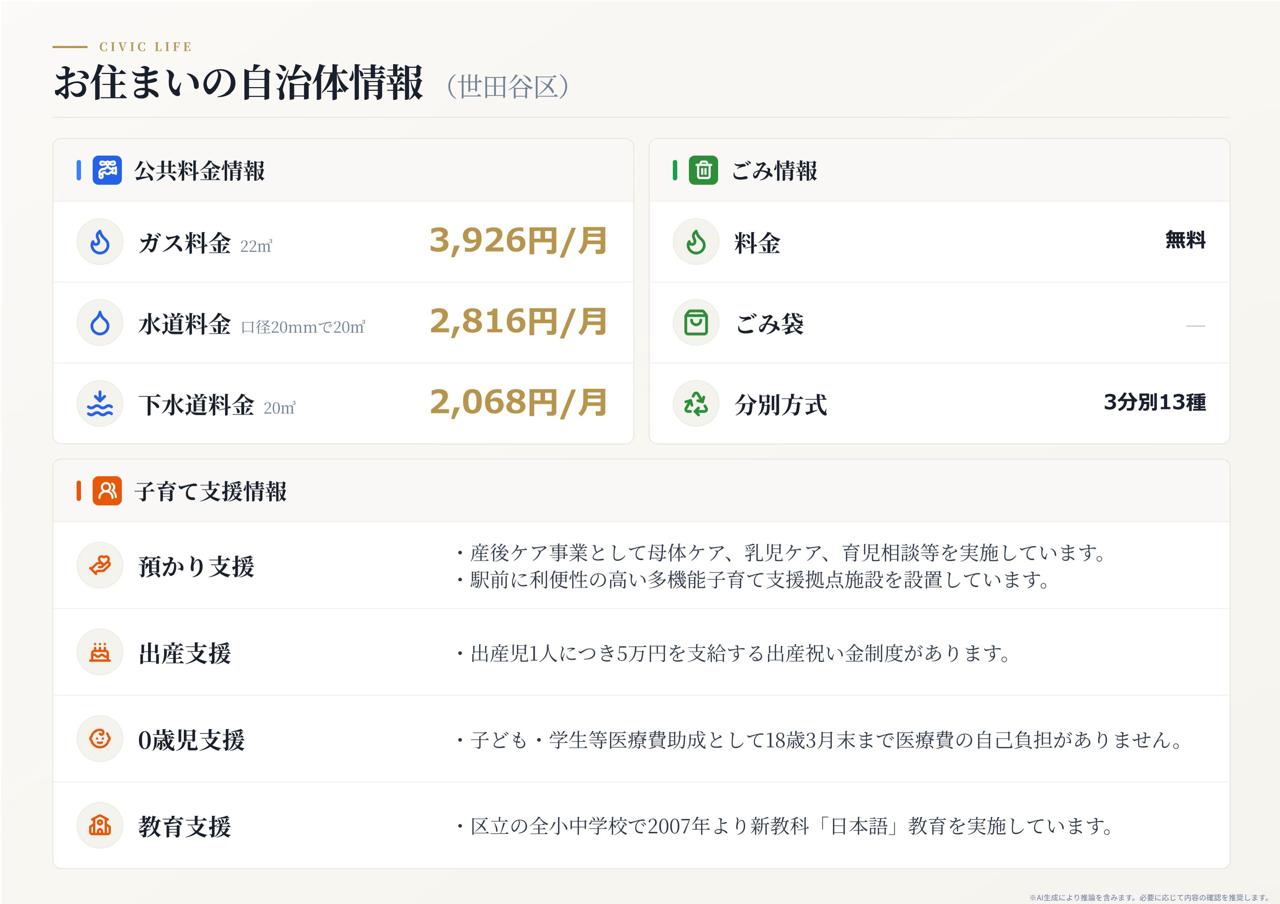Click the water drop icon for 水道料金
Viewport: 1280px width, 904px height.
100,323
